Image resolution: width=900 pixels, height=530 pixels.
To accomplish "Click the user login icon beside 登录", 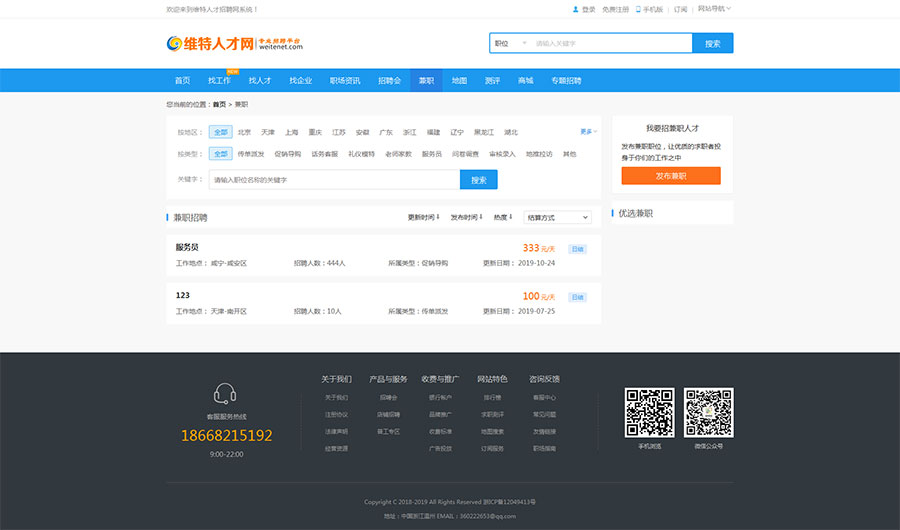I will tap(576, 9).
